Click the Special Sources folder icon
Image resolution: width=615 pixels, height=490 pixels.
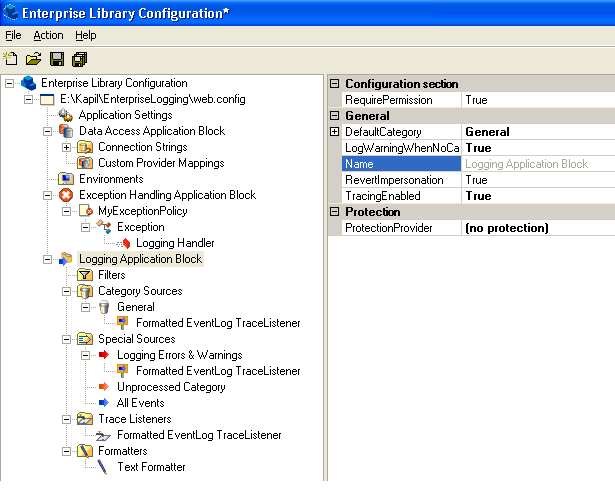pyautogui.click(x=85, y=339)
